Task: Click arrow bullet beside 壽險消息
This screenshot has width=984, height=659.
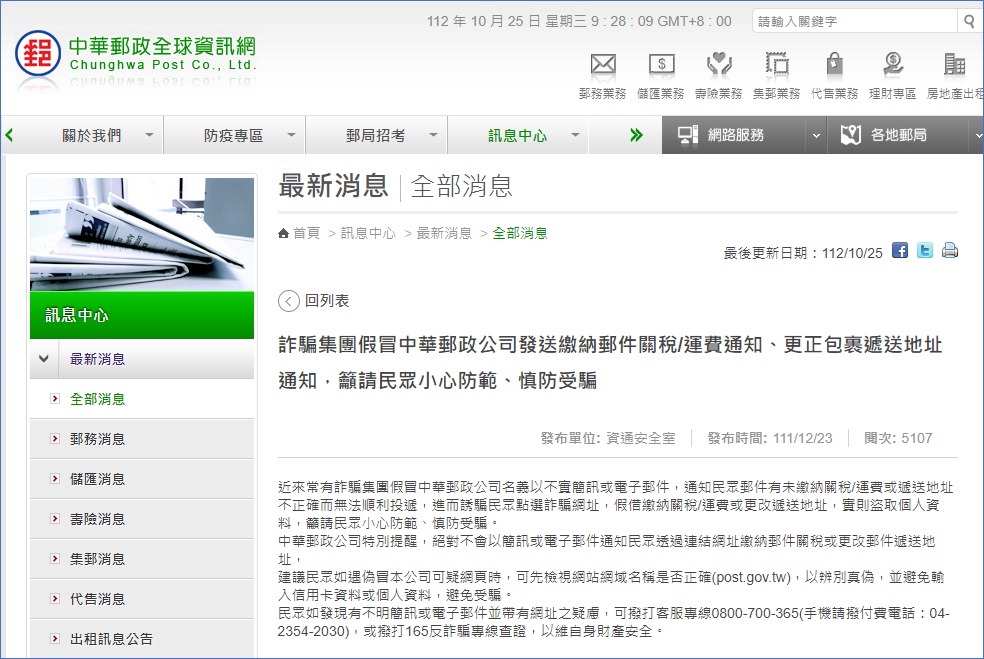Action: click(x=55, y=519)
